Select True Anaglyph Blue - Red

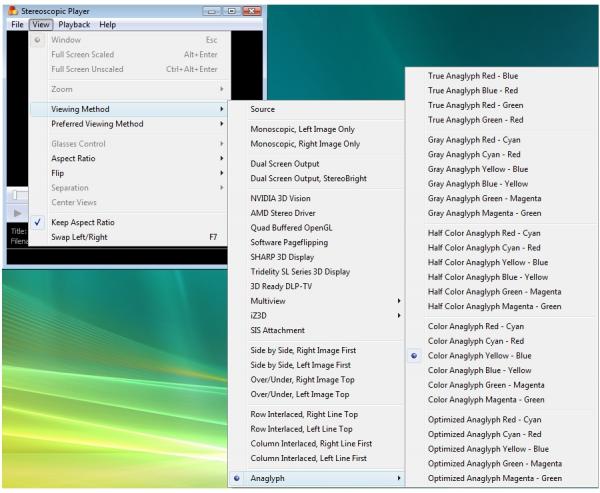[501, 90]
